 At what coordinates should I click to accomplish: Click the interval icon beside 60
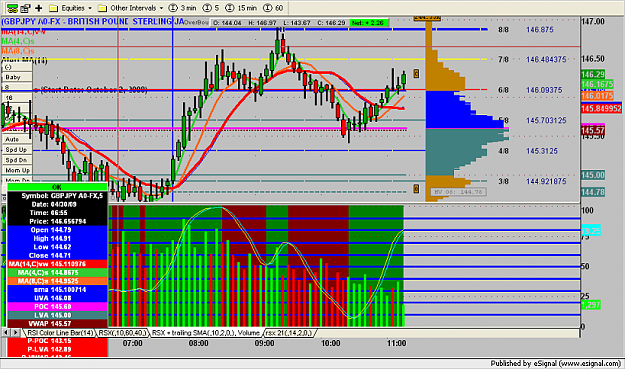pos(267,8)
